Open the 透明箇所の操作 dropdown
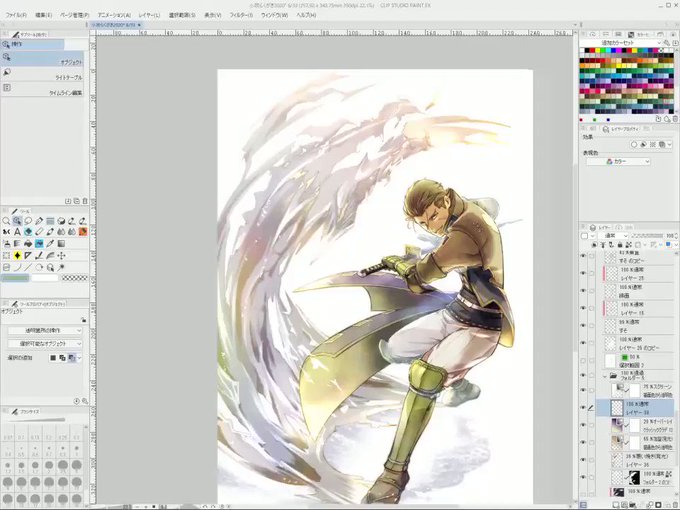Image resolution: width=680 pixels, height=510 pixels. pos(45,330)
